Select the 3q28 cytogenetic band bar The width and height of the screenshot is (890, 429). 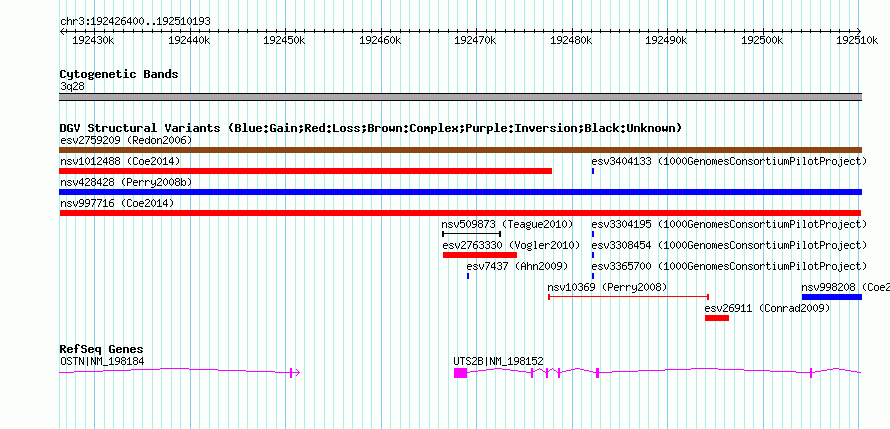460,97
